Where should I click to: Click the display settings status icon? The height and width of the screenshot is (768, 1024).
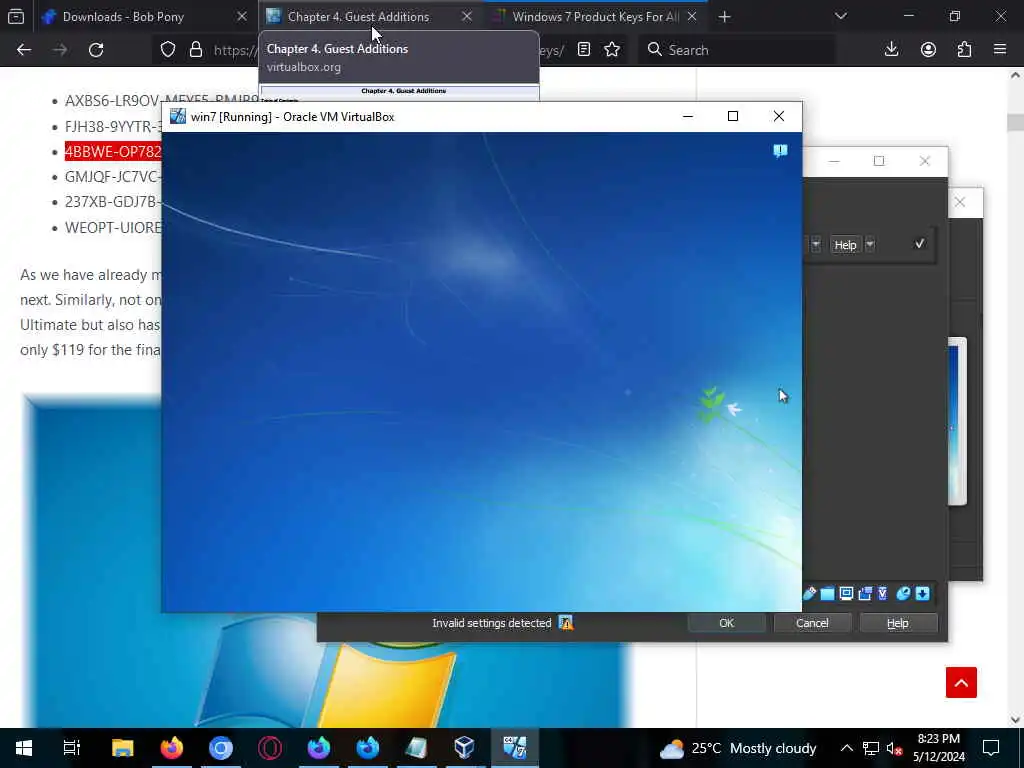coord(846,593)
